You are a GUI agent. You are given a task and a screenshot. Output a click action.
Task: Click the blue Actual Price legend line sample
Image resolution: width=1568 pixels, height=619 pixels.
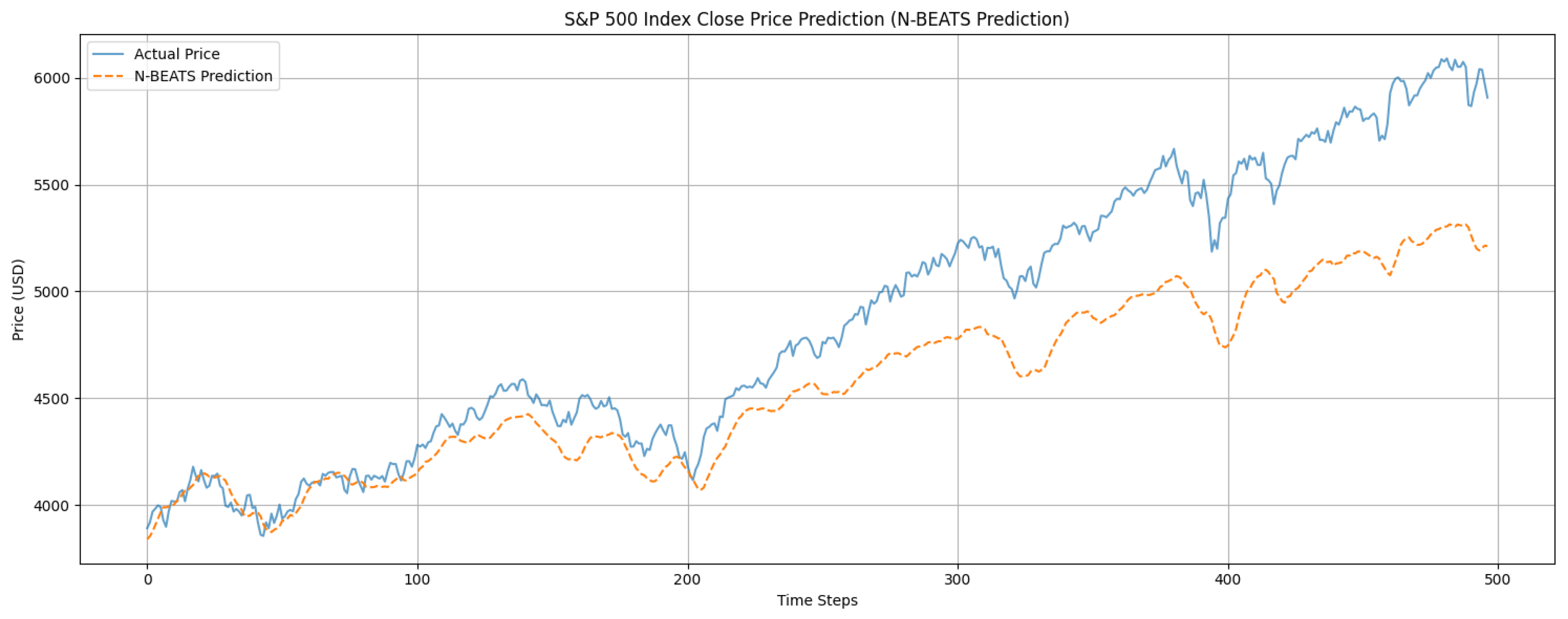point(108,54)
